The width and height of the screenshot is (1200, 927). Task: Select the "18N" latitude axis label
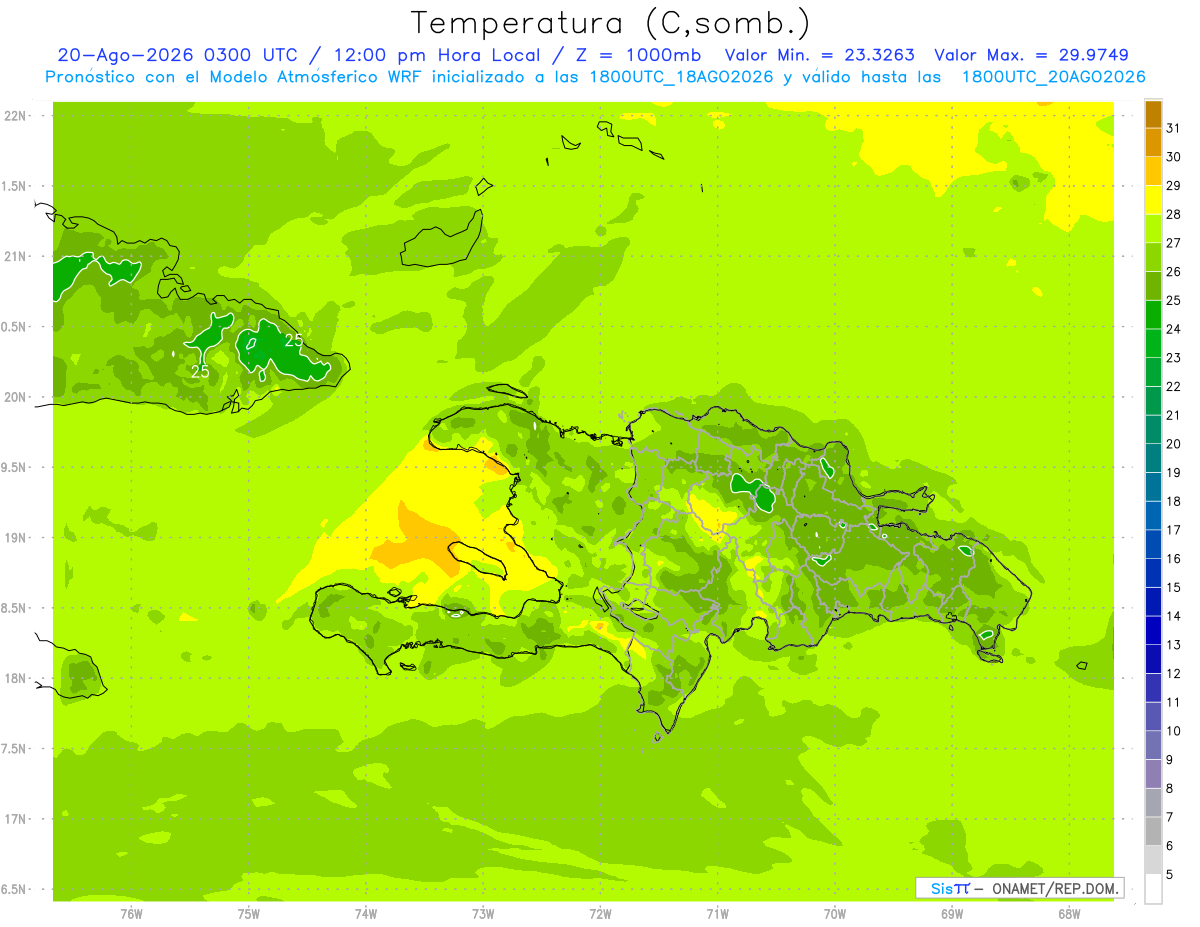[x=15, y=678]
